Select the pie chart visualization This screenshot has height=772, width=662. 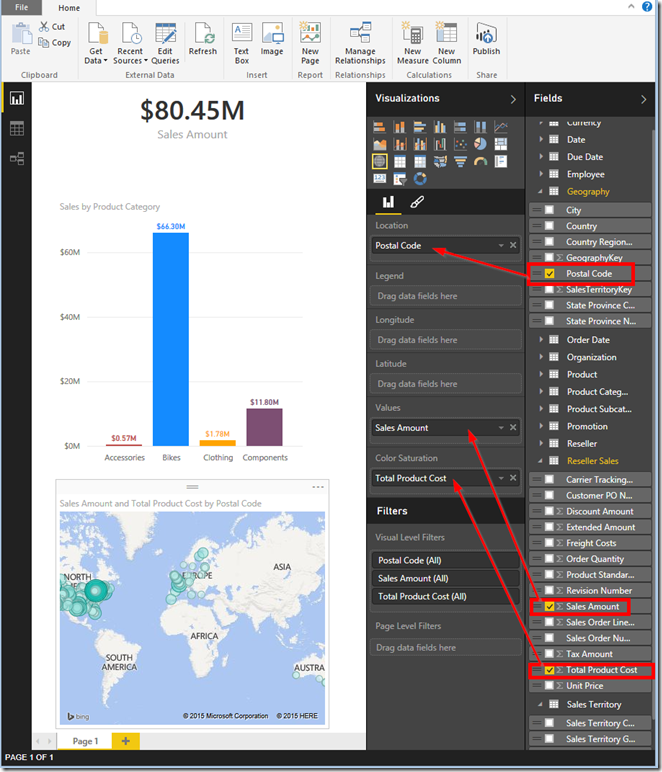point(480,144)
